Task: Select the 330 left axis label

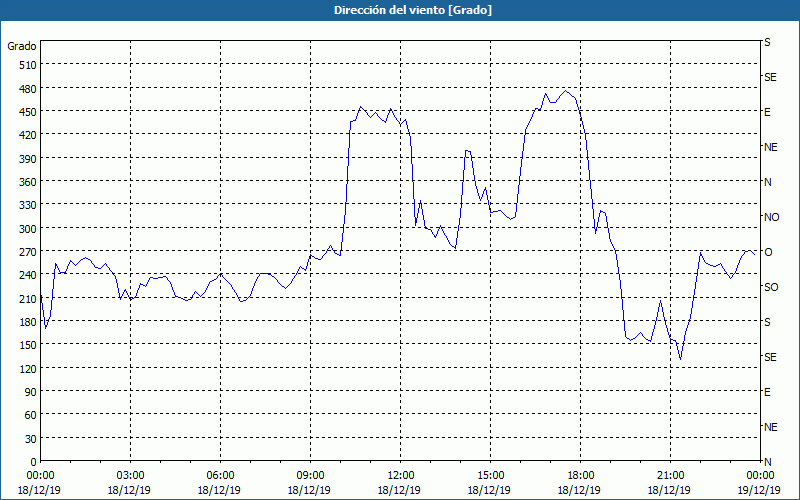Action: click(29, 205)
